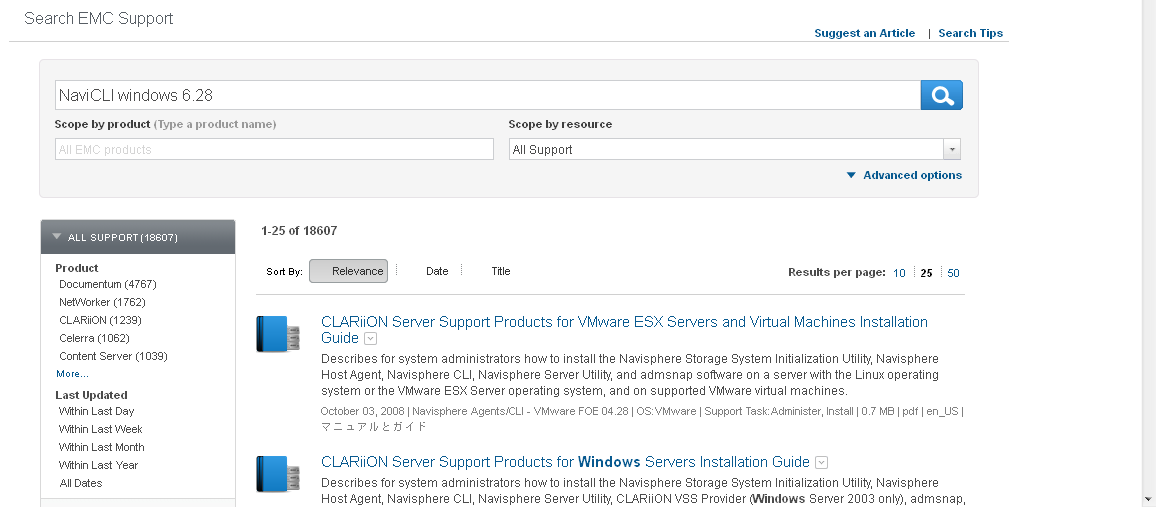
Task: Filter results Within Last Year
Action: click(x=99, y=465)
